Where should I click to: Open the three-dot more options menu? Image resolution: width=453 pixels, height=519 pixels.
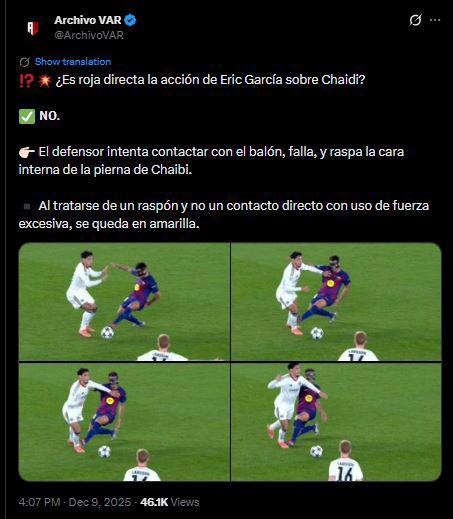coord(435,20)
